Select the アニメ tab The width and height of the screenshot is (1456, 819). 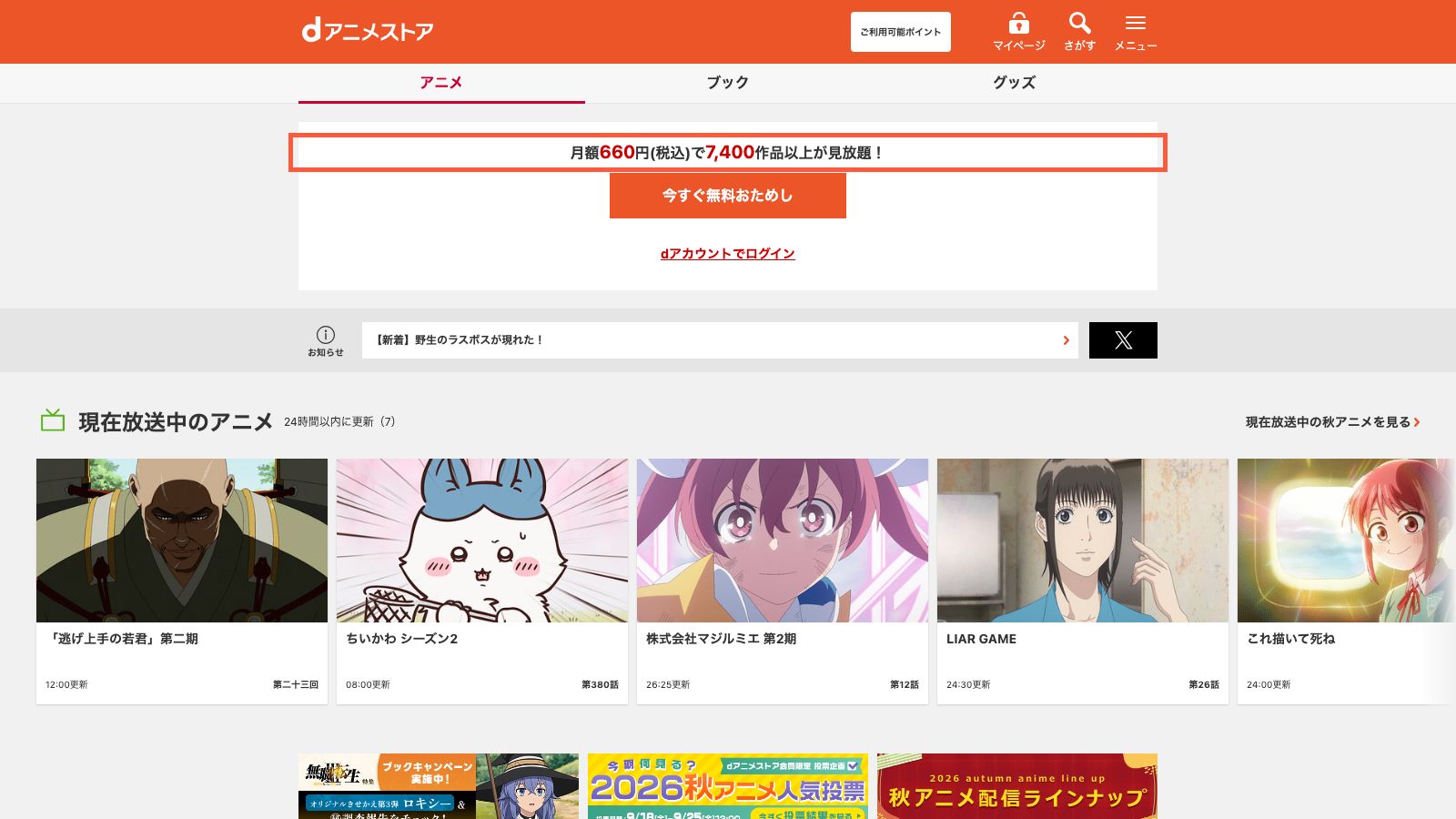pos(441,83)
